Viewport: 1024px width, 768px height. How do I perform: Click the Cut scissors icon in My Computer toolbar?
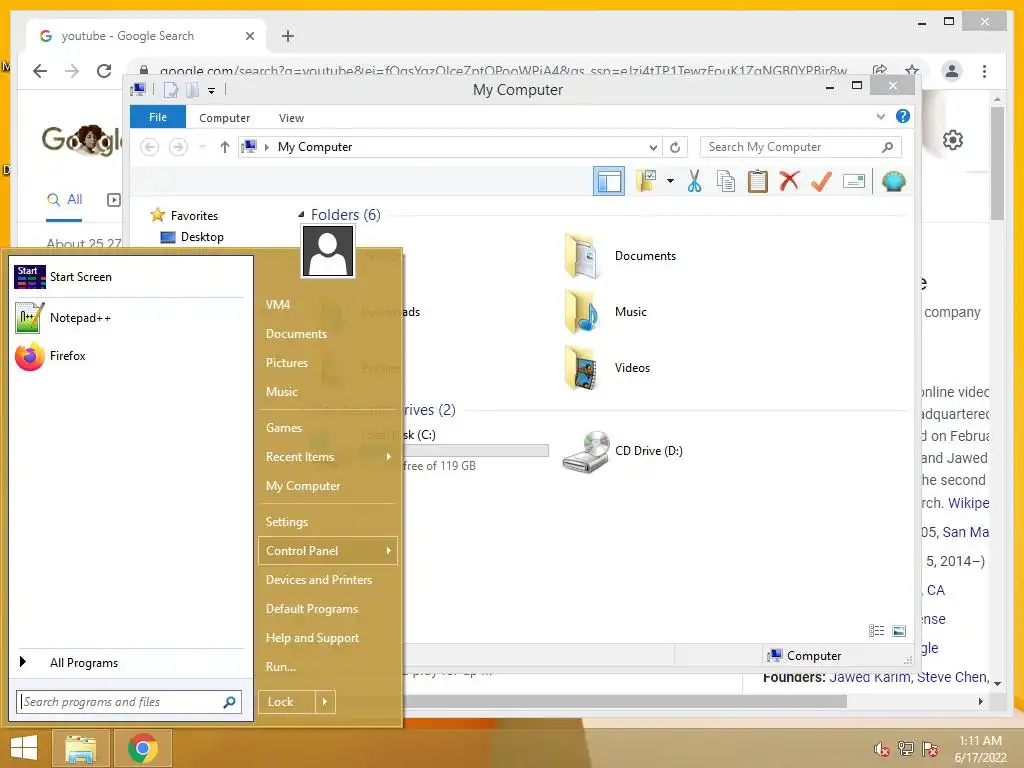tap(694, 182)
